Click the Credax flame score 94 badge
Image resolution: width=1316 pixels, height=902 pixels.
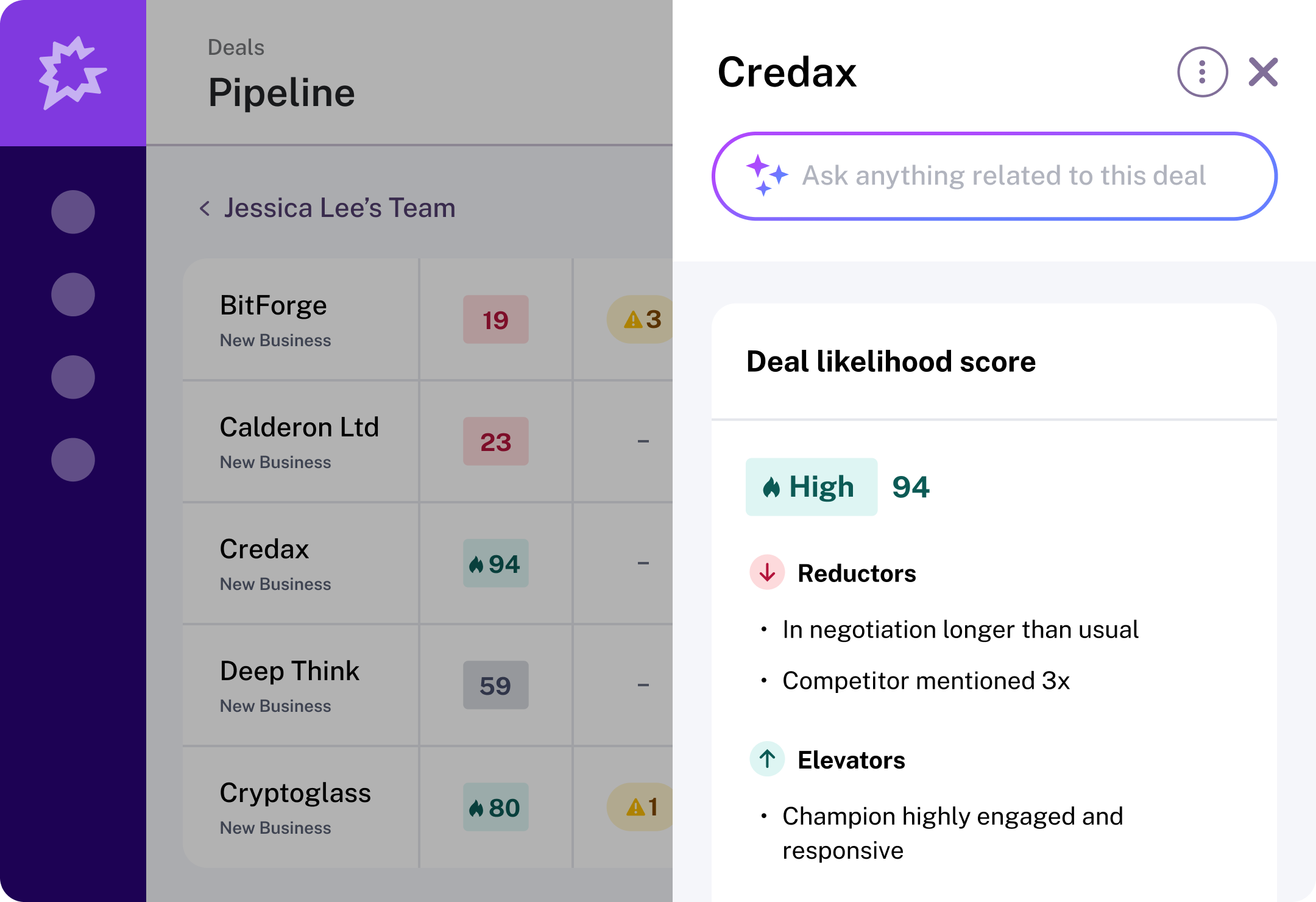(x=495, y=563)
